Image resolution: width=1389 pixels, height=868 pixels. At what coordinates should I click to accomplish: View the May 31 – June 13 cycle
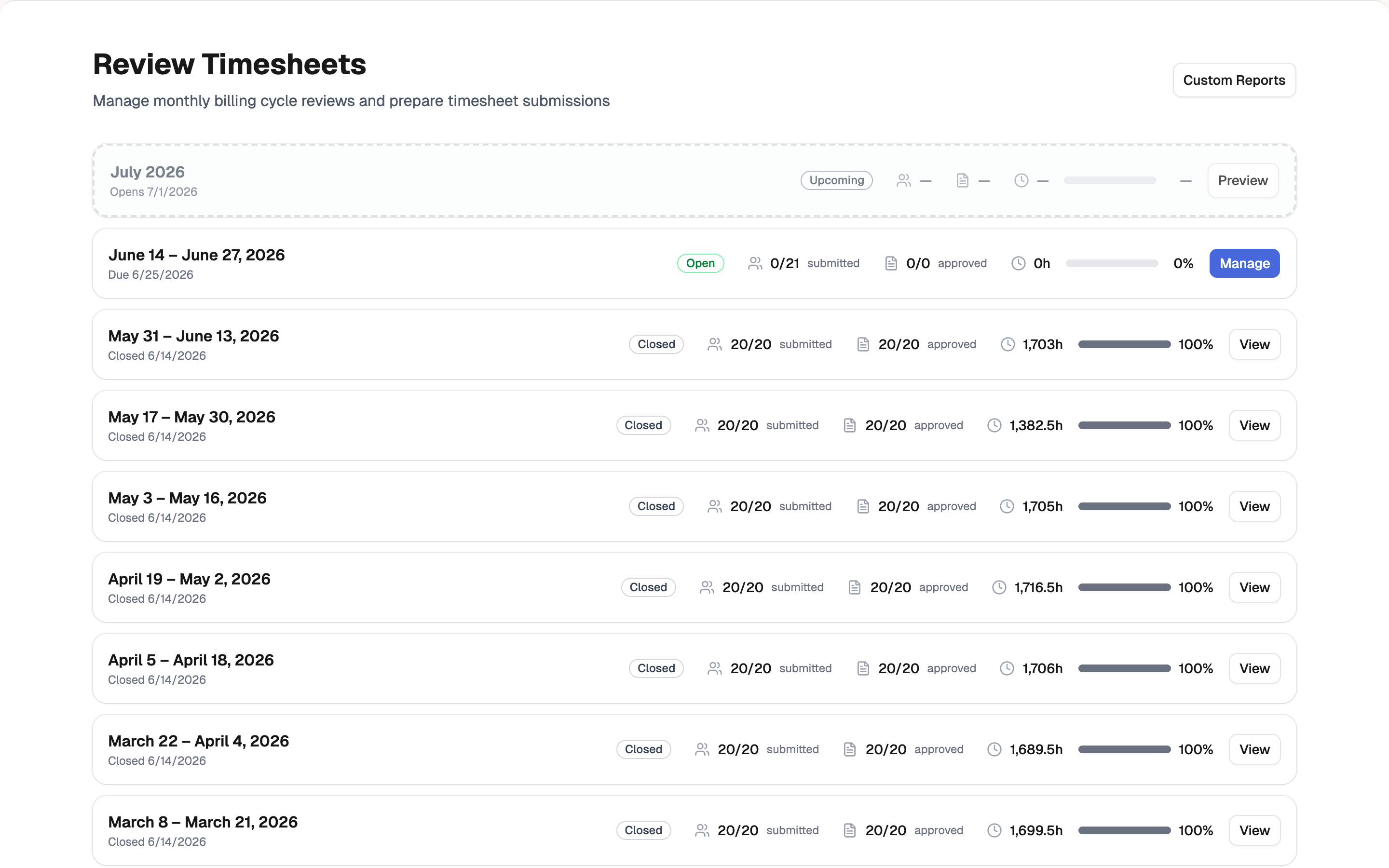click(1254, 344)
